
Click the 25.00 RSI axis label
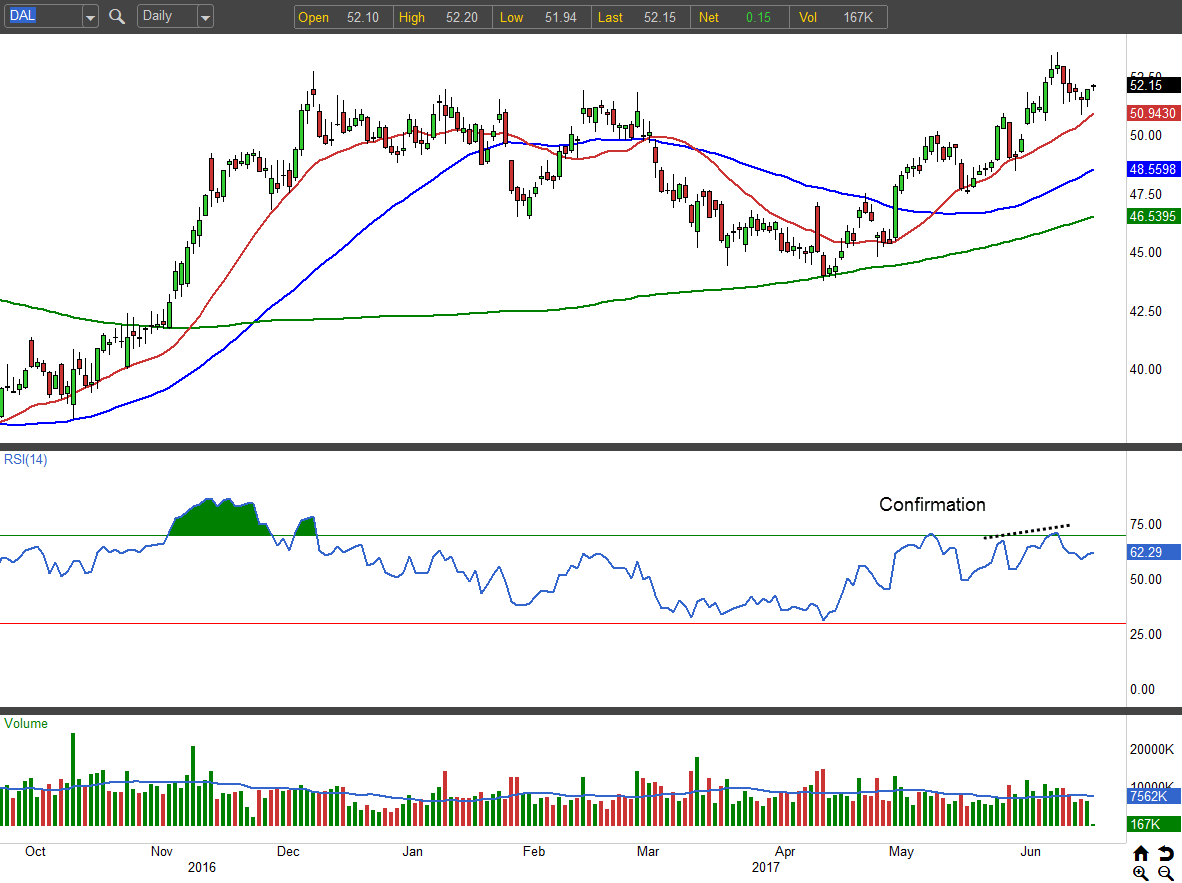tap(1146, 634)
